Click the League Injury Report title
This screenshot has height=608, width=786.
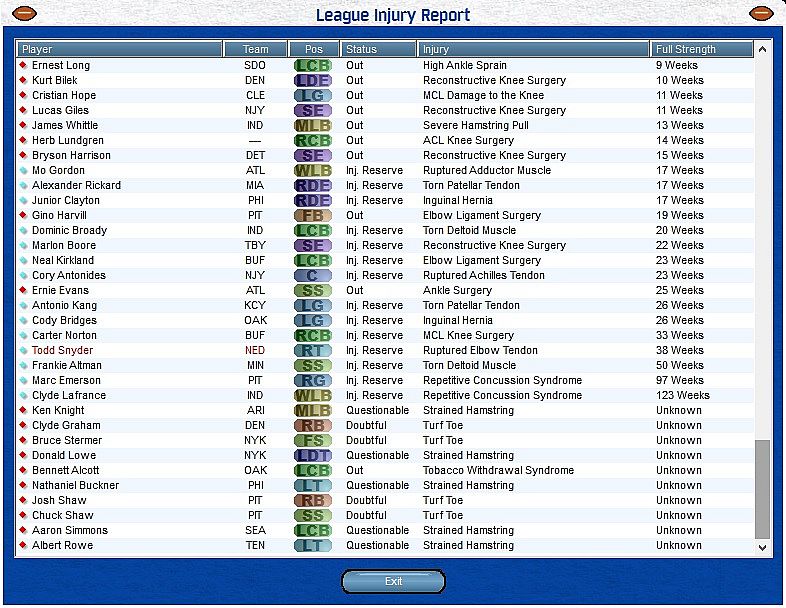(393, 15)
